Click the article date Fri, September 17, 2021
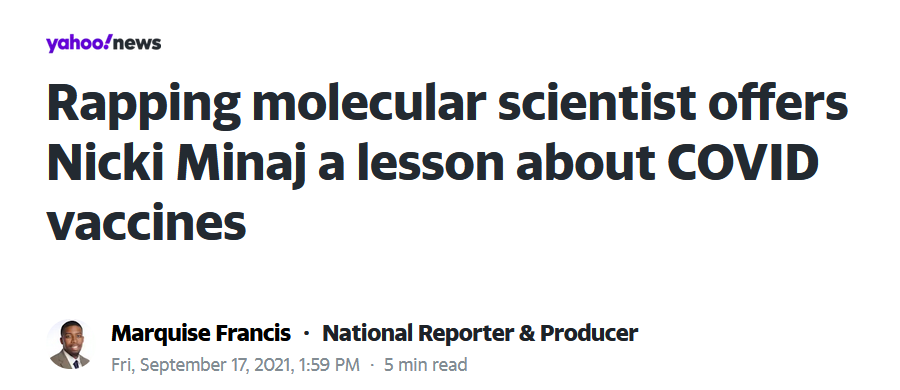 (203, 365)
